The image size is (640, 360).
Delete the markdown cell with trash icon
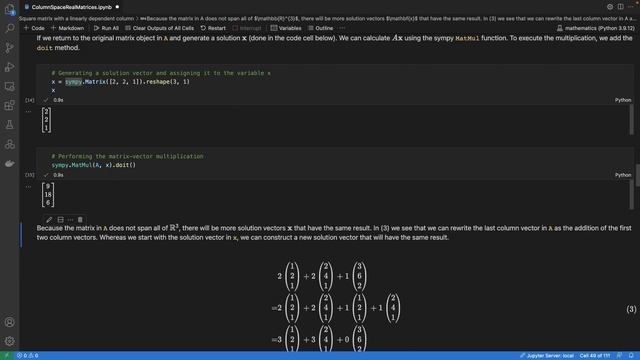(x=80, y=220)
